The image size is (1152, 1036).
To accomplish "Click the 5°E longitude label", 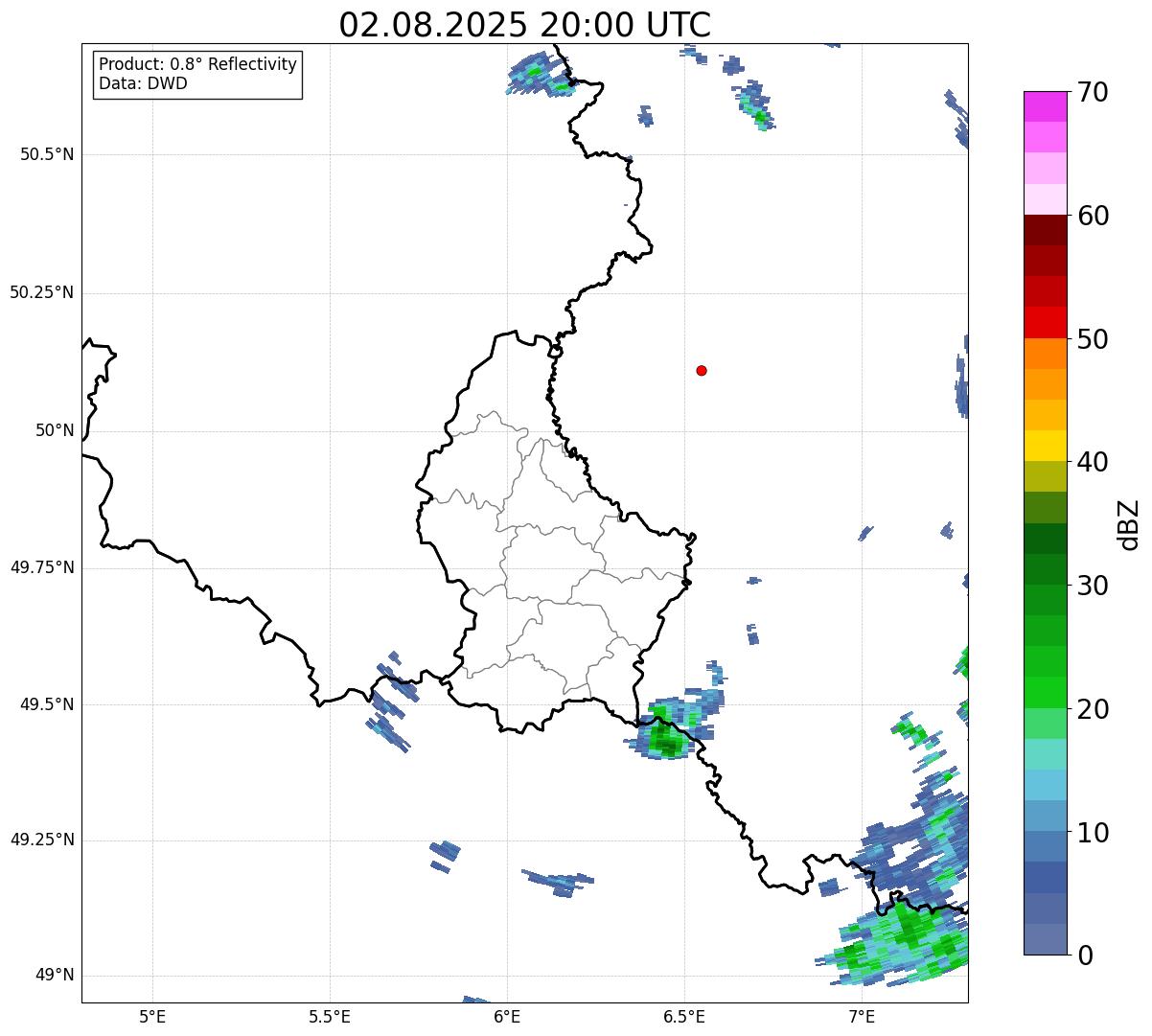I will coord(152,1016).
